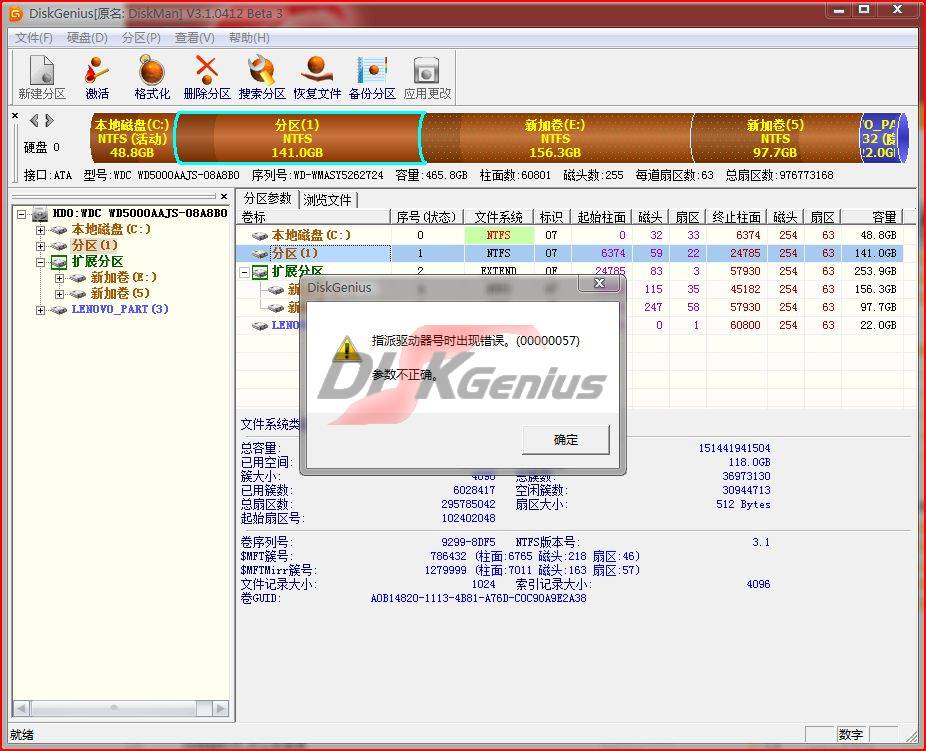The image size is (926, 751).
Task: Collapse 扩展分区 in the left tree
Action: click(40, 262)
